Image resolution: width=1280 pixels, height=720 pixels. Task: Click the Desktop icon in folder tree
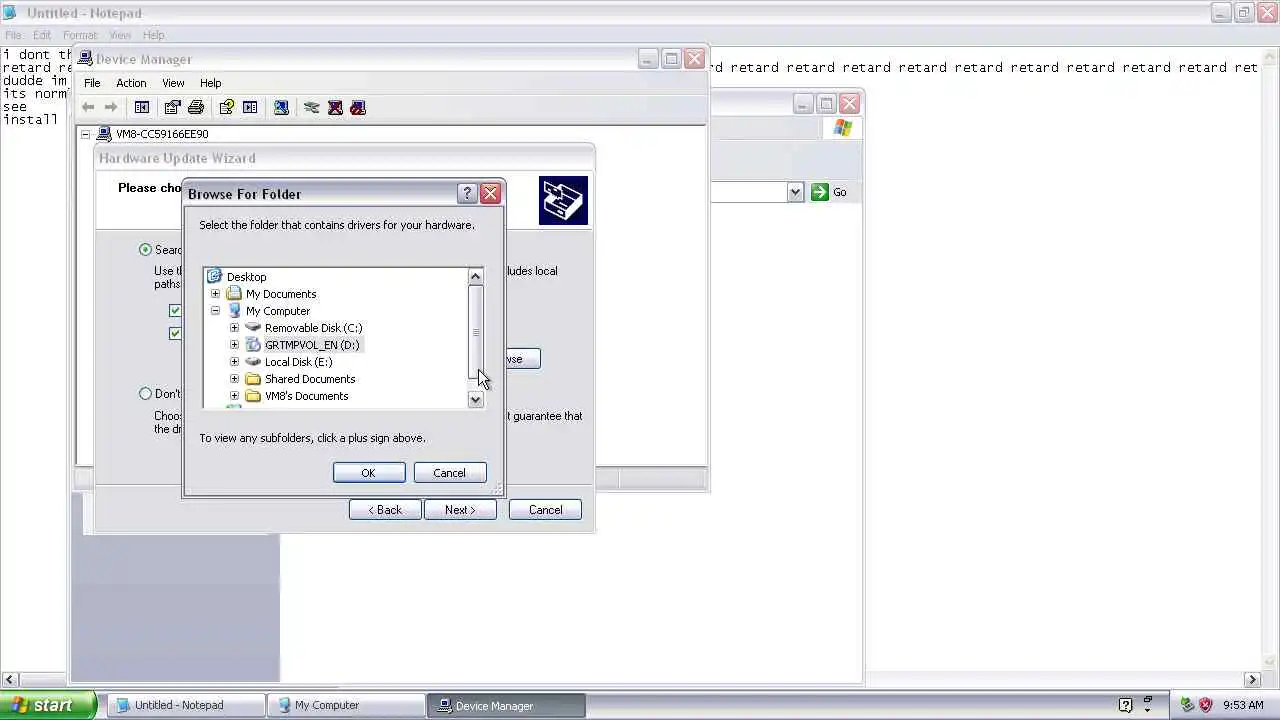pyautogui.click(x=214, y=277)
